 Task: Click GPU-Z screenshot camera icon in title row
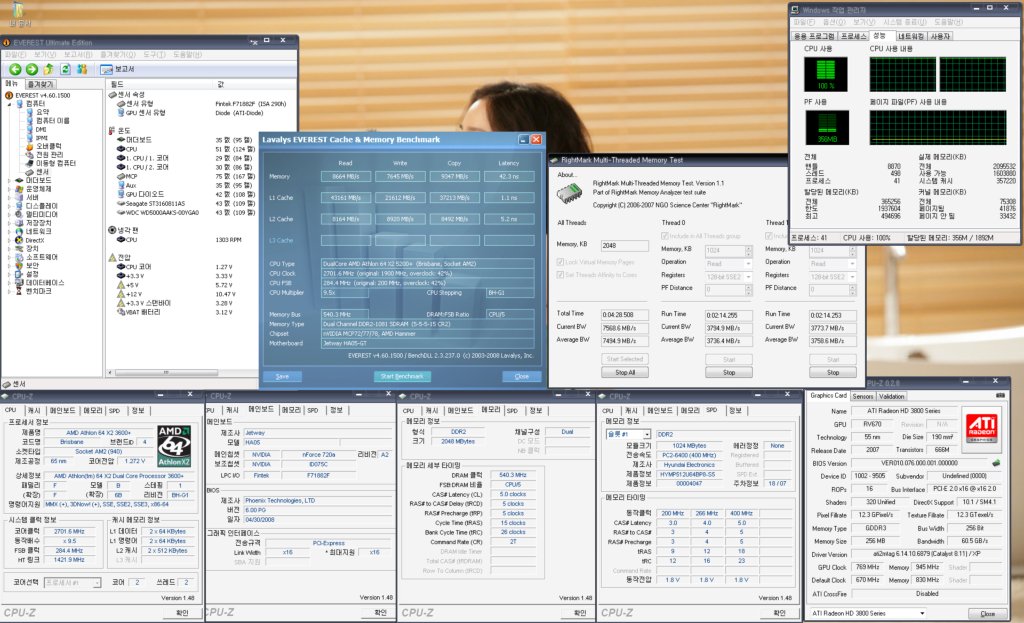[x=1000, y=396]
